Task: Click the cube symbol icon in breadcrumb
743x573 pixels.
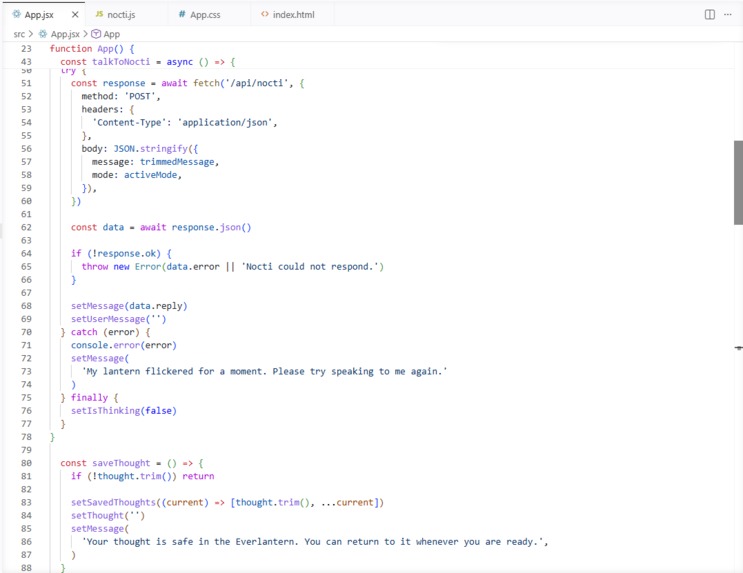Action: tap(96, 34)
